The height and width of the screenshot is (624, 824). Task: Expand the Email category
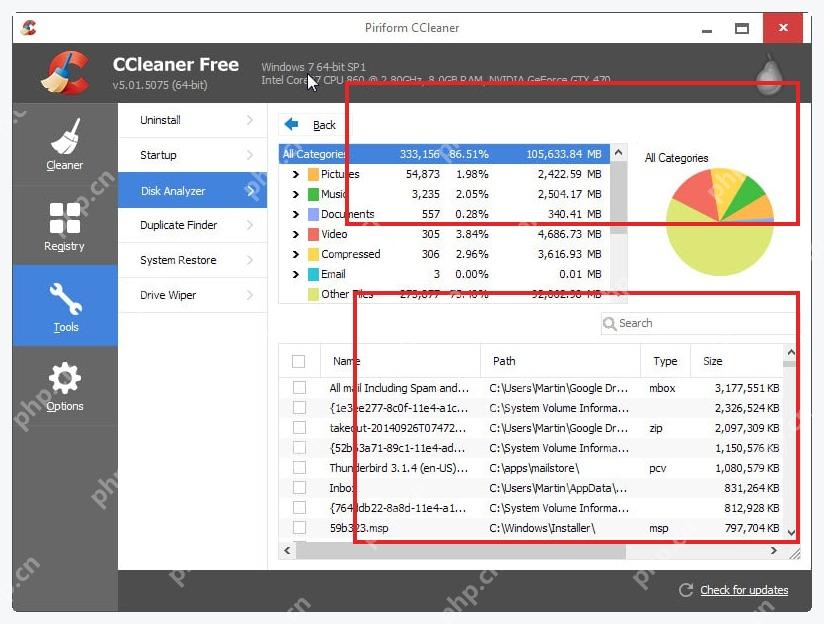pos(295,274)
